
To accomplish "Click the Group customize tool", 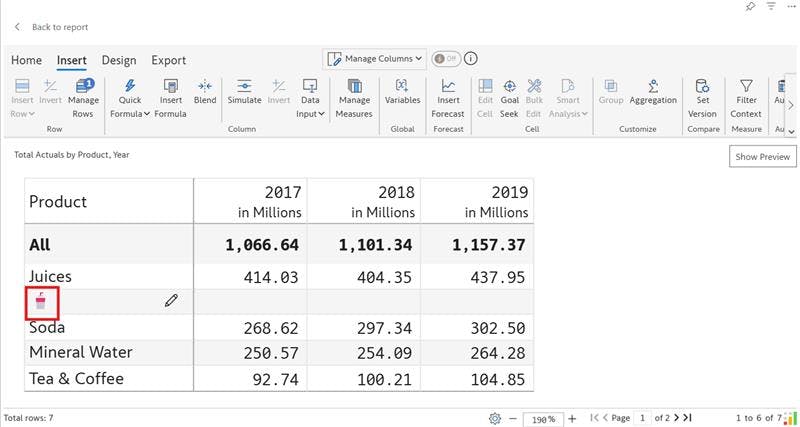I will tap(611, 92).
